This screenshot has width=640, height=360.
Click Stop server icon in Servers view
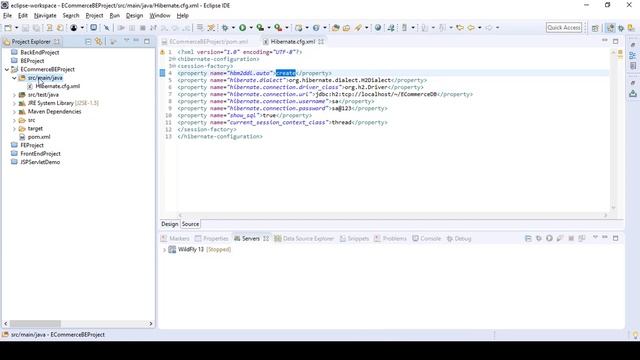click(x=571, y=238)
